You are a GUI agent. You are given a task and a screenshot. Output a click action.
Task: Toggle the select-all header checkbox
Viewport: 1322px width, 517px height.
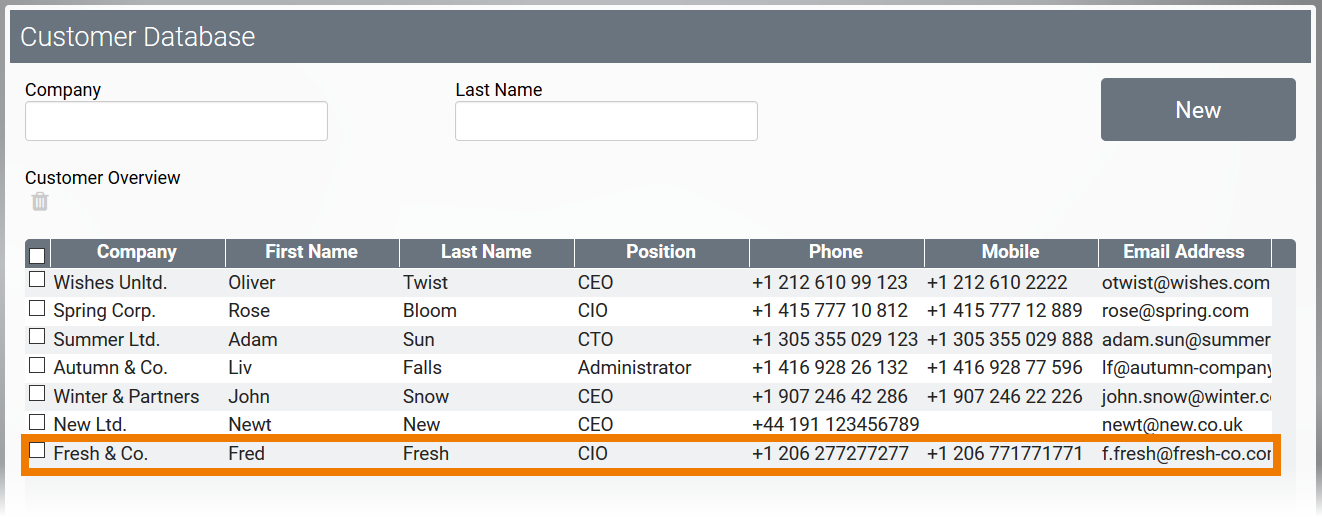tap(37, 254)
